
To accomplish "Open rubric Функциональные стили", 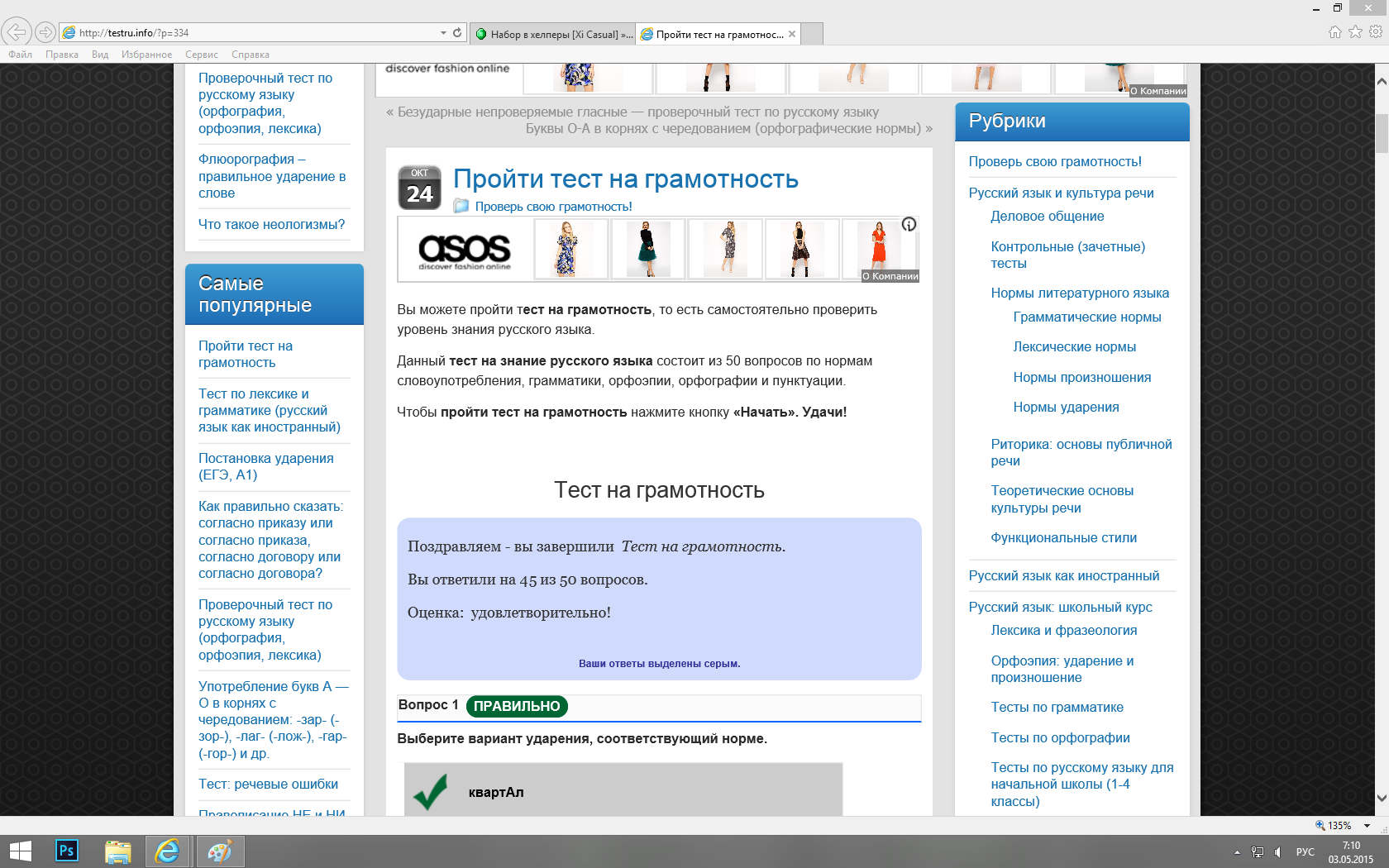I will tap(1063, 537).
